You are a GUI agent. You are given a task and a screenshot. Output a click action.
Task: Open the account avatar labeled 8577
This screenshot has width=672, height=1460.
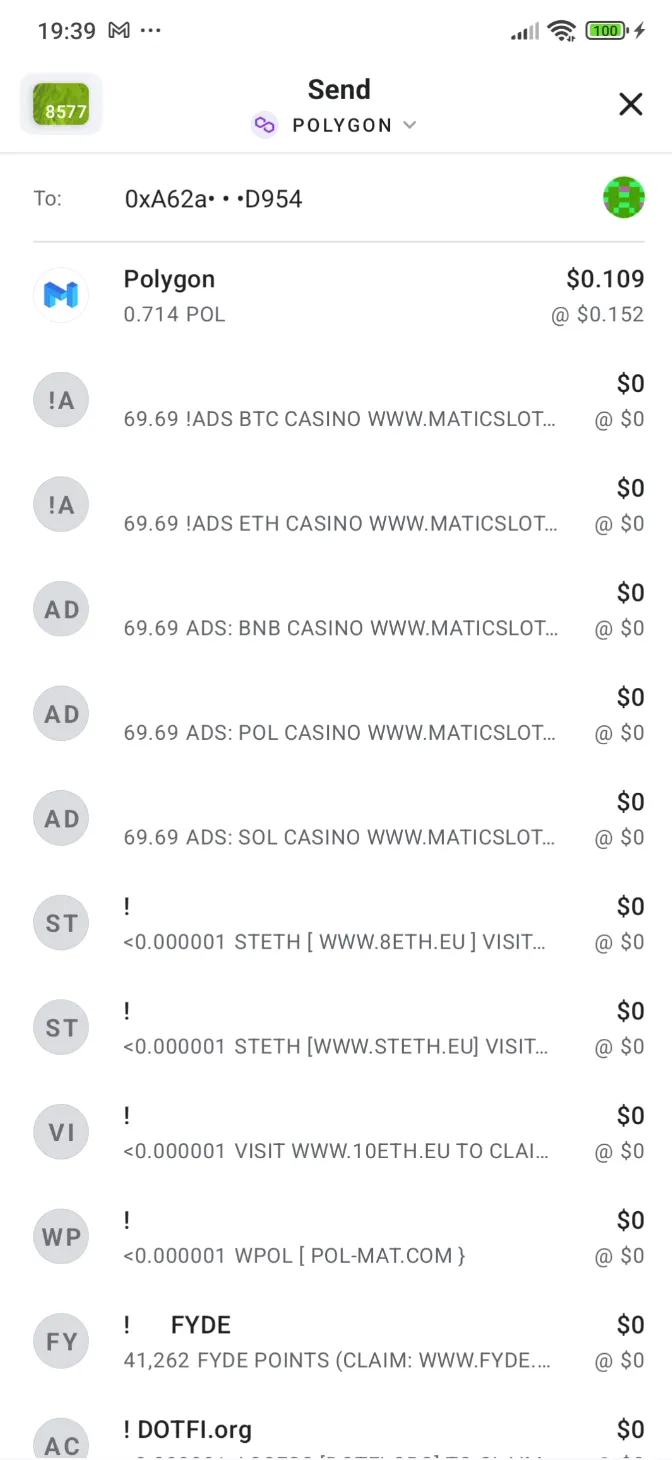[61, 103]
